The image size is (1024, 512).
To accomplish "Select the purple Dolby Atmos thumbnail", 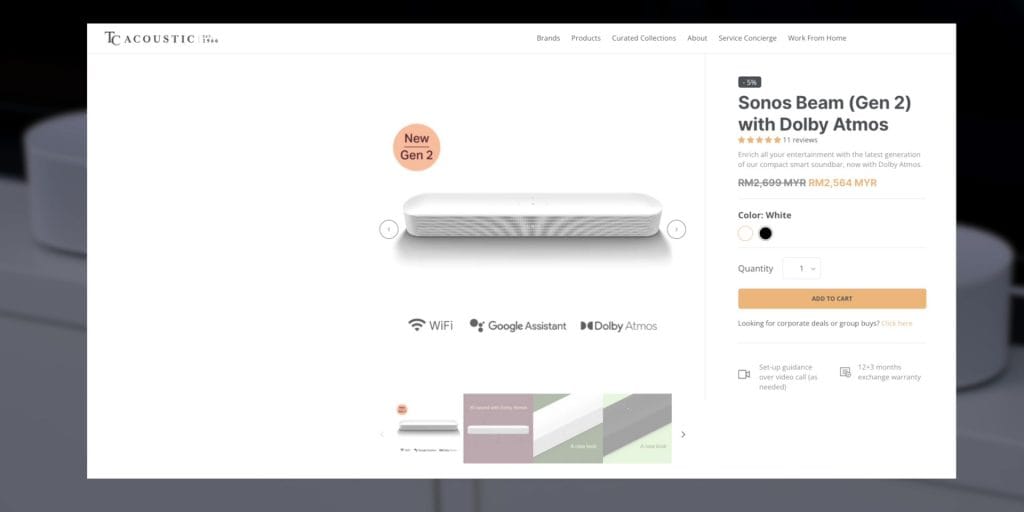I will pyautogui.click(x=498, y=428).
